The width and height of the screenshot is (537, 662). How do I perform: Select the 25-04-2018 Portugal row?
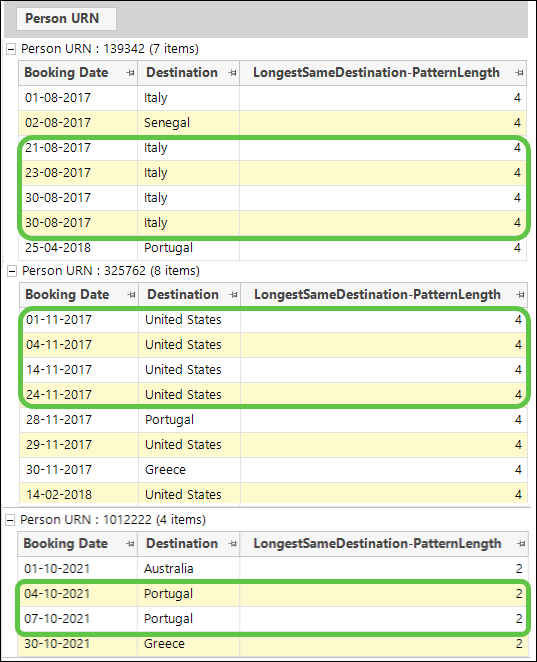pos(273,248)
